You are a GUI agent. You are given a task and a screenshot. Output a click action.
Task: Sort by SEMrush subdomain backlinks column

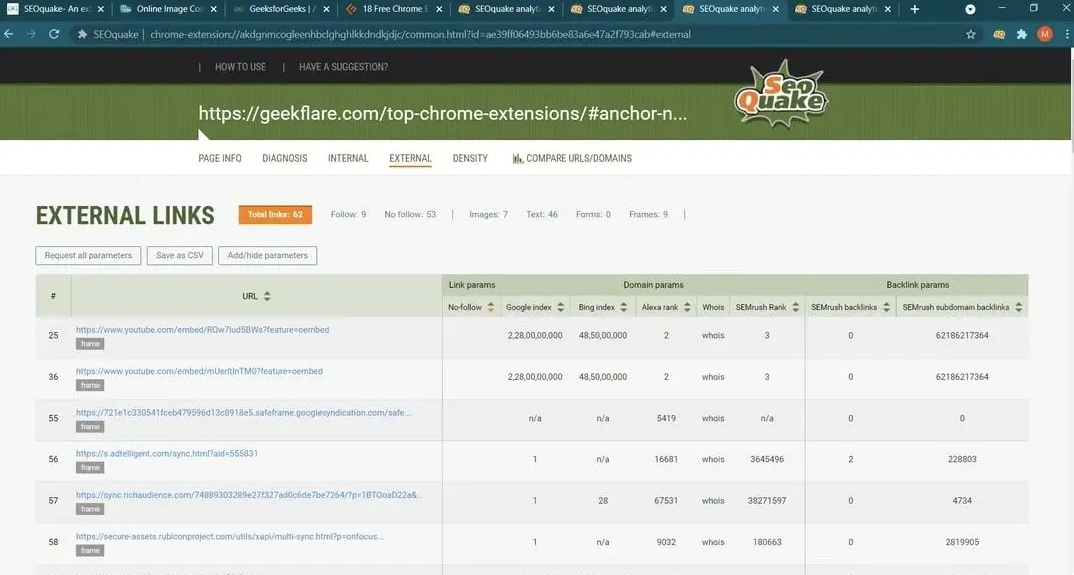(1019, 307)
